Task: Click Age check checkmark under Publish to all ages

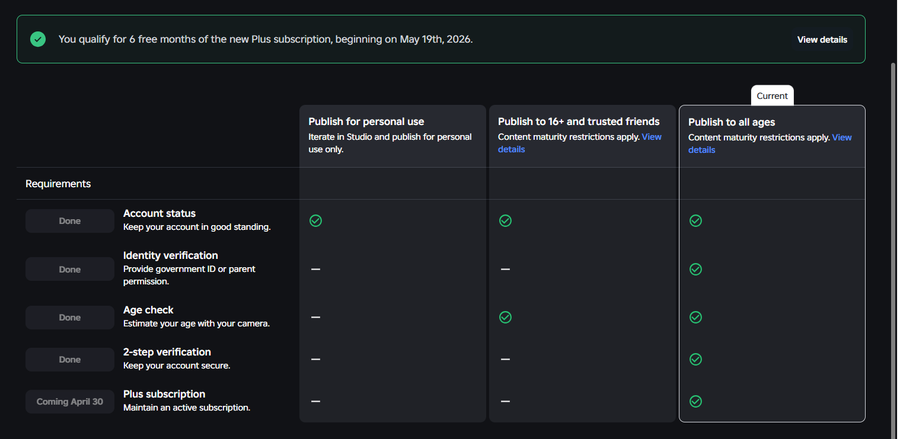Action: [x=695, y=317]
